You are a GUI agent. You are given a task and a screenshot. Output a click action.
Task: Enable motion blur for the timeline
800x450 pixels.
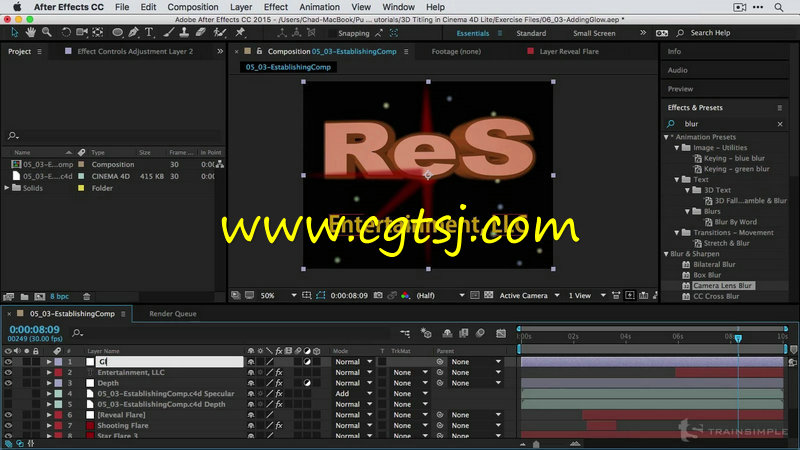[x=481, y=333]
